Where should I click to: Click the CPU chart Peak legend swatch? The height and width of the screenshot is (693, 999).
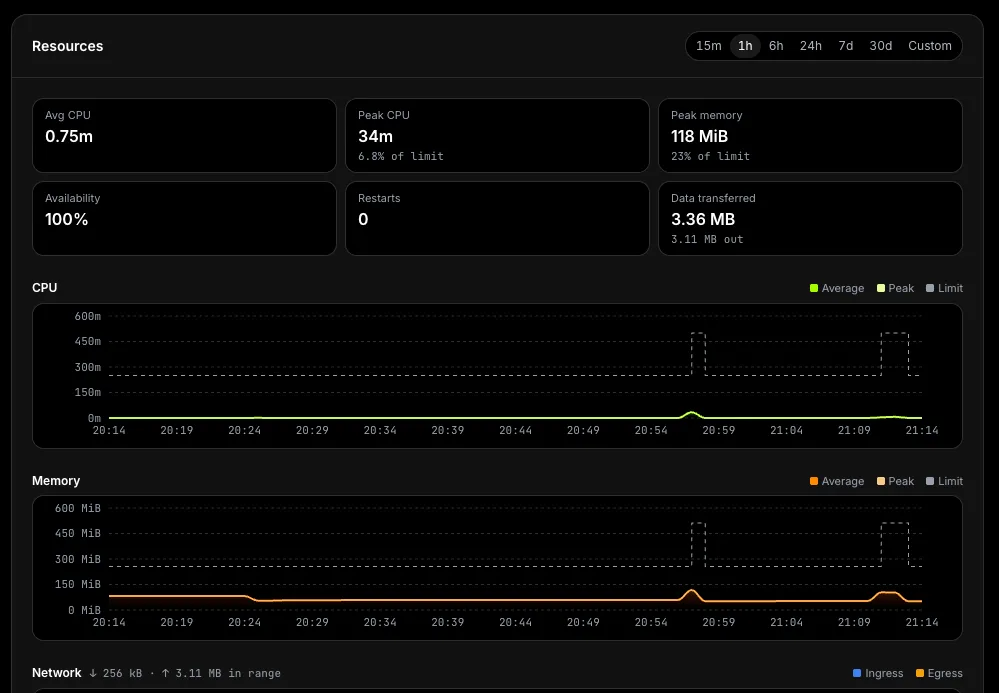click(880, 289)
